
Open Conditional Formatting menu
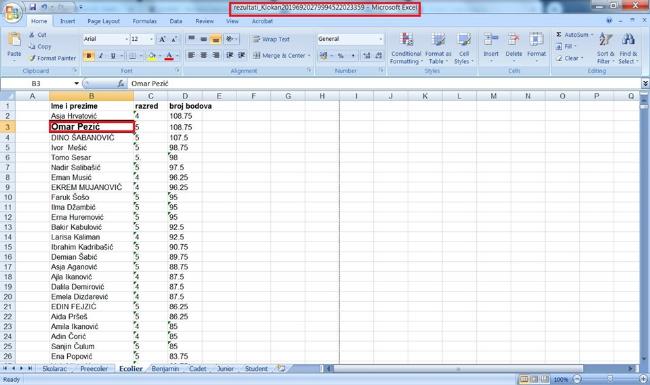[406, 48]
